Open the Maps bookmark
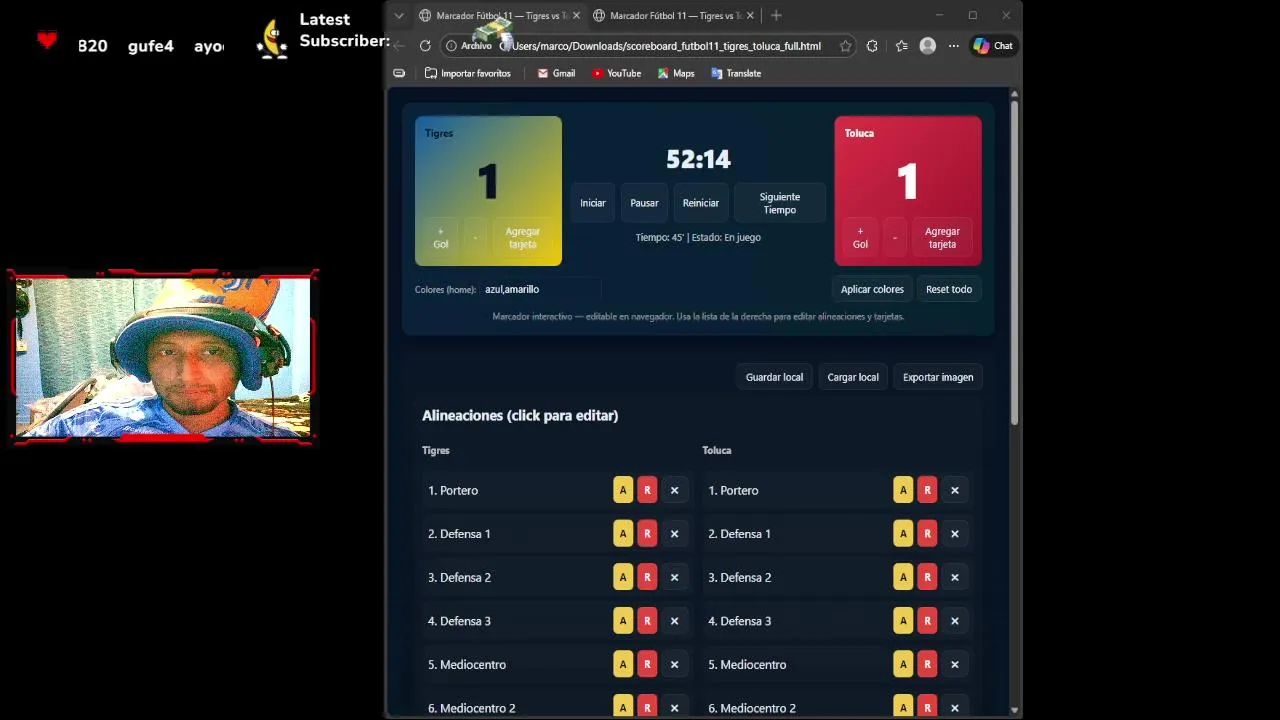Viewport: 1280px width, 720px height. tap(675, 73)
